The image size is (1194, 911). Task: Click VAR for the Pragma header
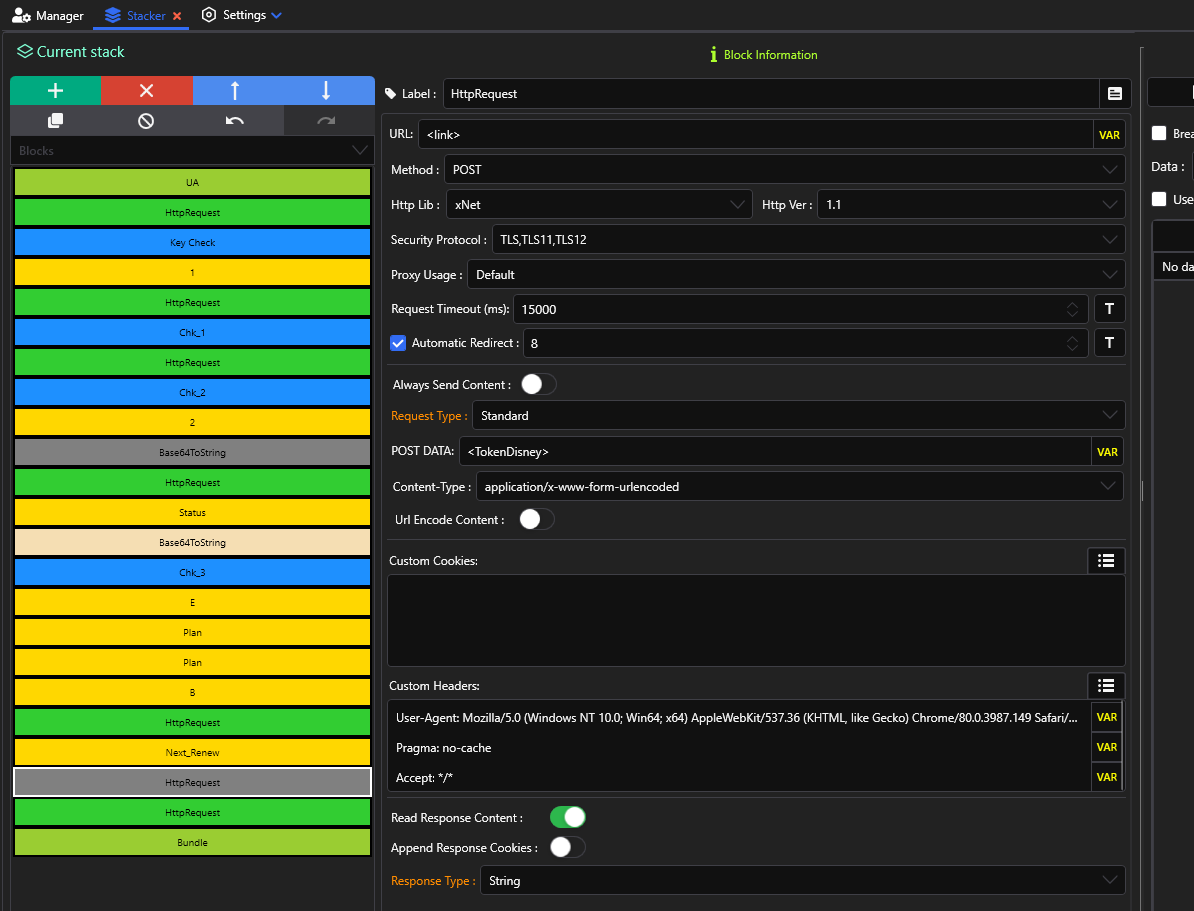(1106, 747)
